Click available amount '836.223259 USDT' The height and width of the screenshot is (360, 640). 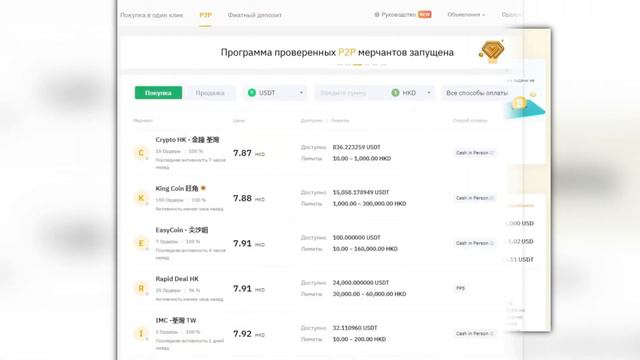point(356,147)
